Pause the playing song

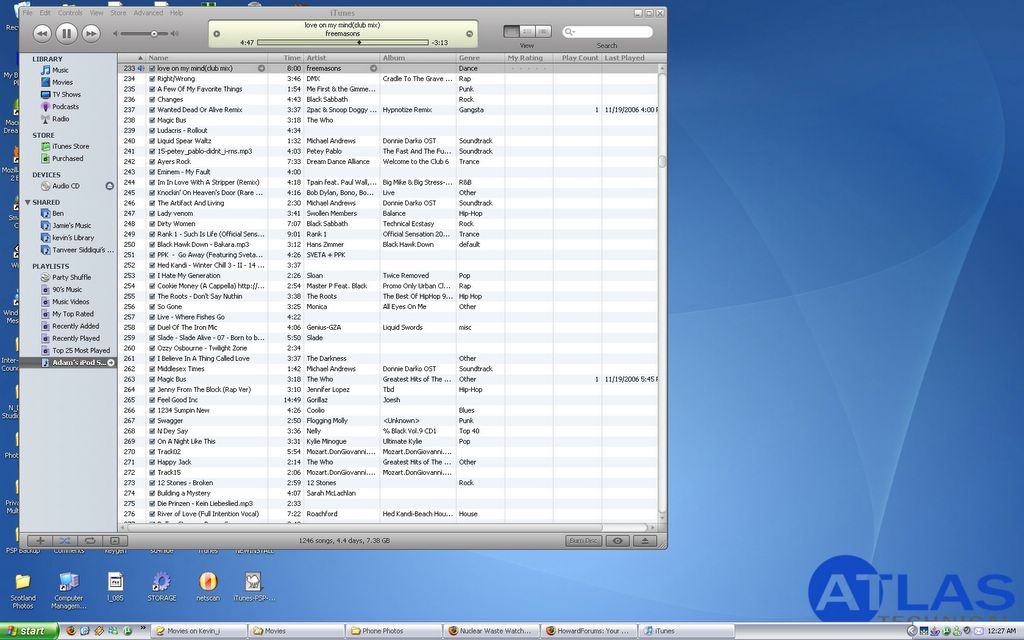point(66,33)
